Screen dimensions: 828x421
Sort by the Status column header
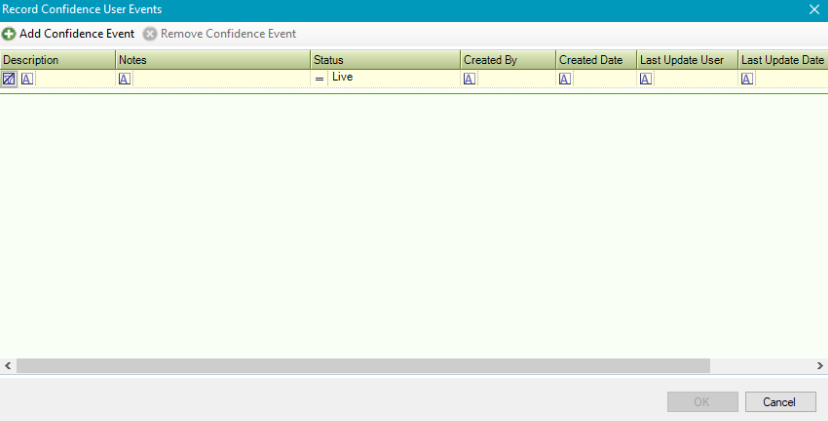[x=385, y=60]
